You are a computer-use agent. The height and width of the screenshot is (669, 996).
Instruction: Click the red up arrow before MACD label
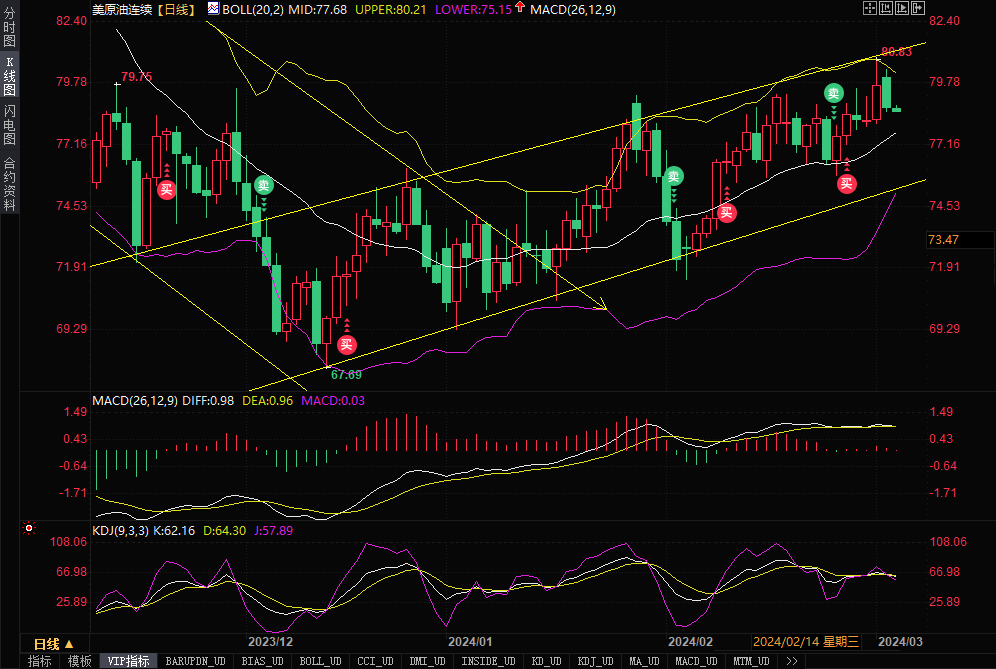point(521,8)
